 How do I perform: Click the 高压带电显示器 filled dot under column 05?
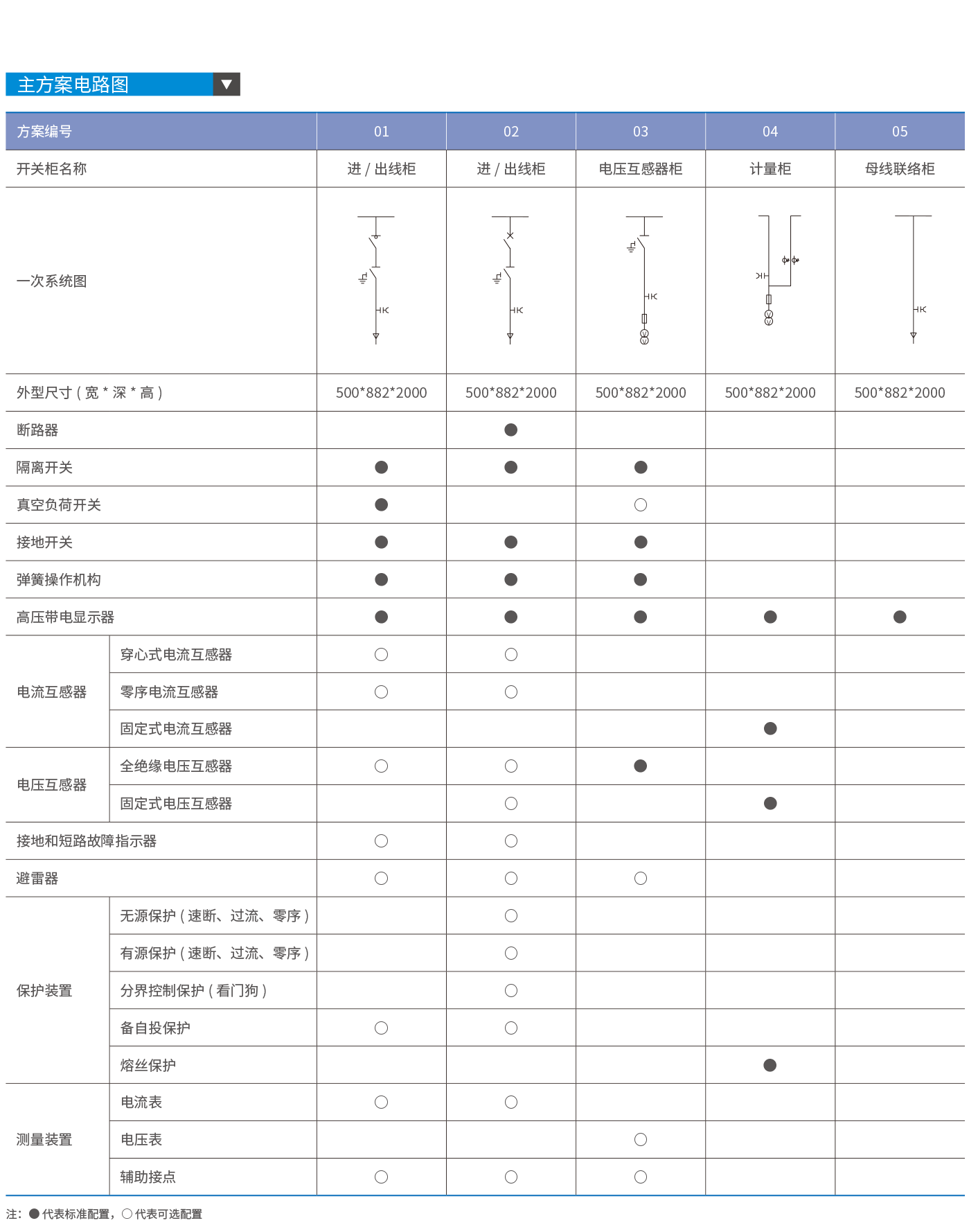(x=900, y=617)
